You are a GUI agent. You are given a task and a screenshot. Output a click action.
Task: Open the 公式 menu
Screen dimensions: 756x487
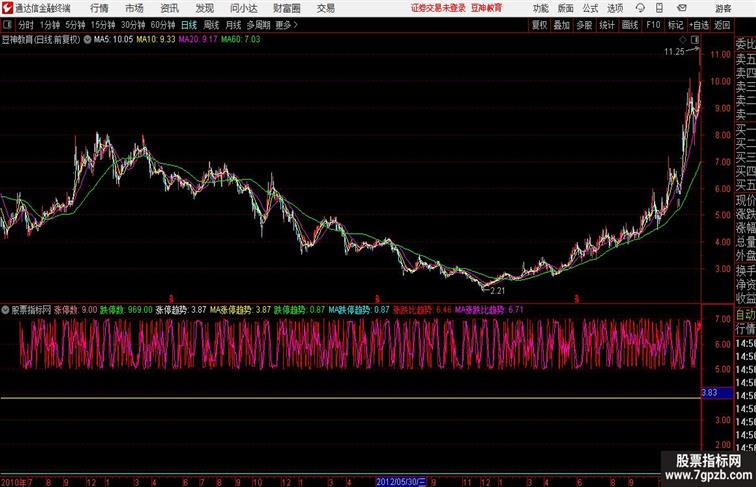590,8
